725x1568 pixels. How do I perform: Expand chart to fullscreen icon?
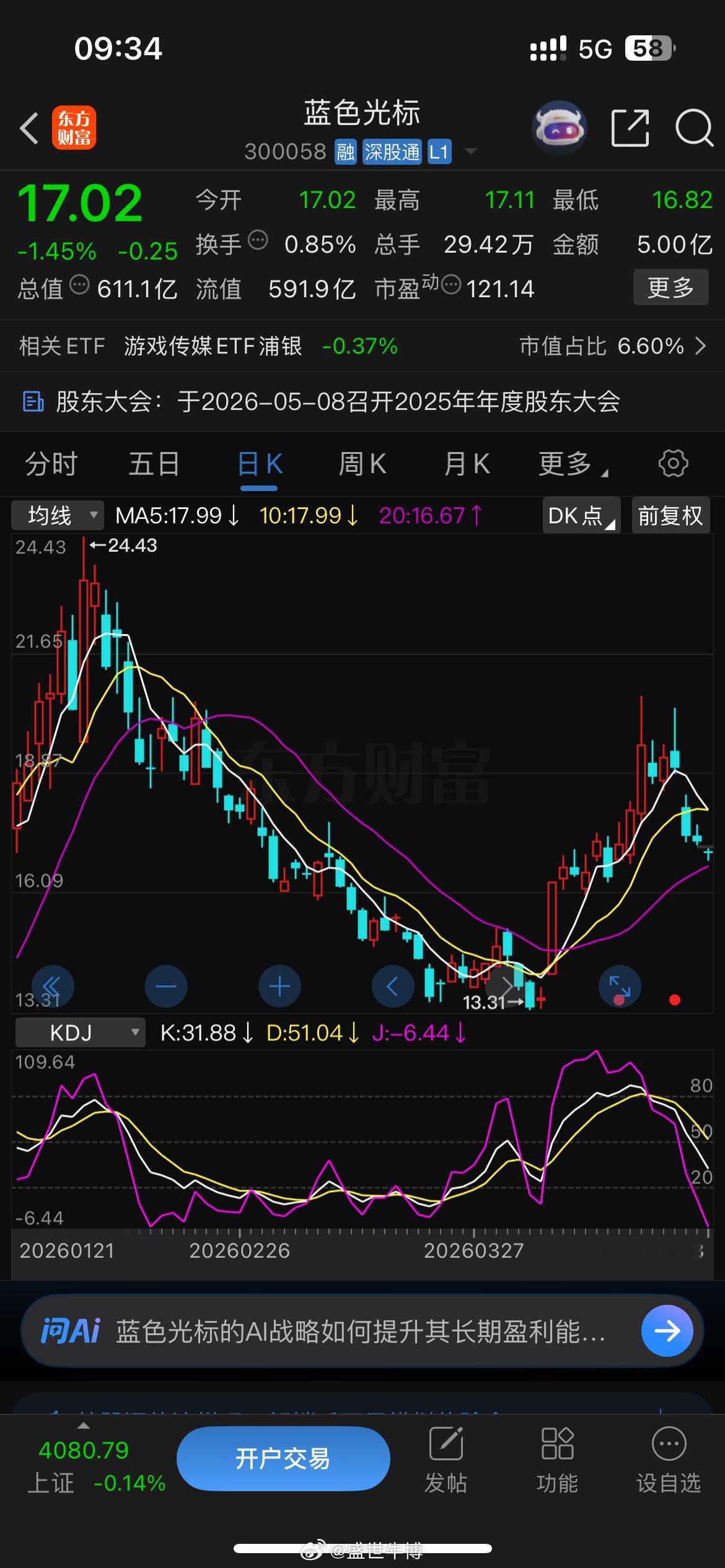[620, 986]
